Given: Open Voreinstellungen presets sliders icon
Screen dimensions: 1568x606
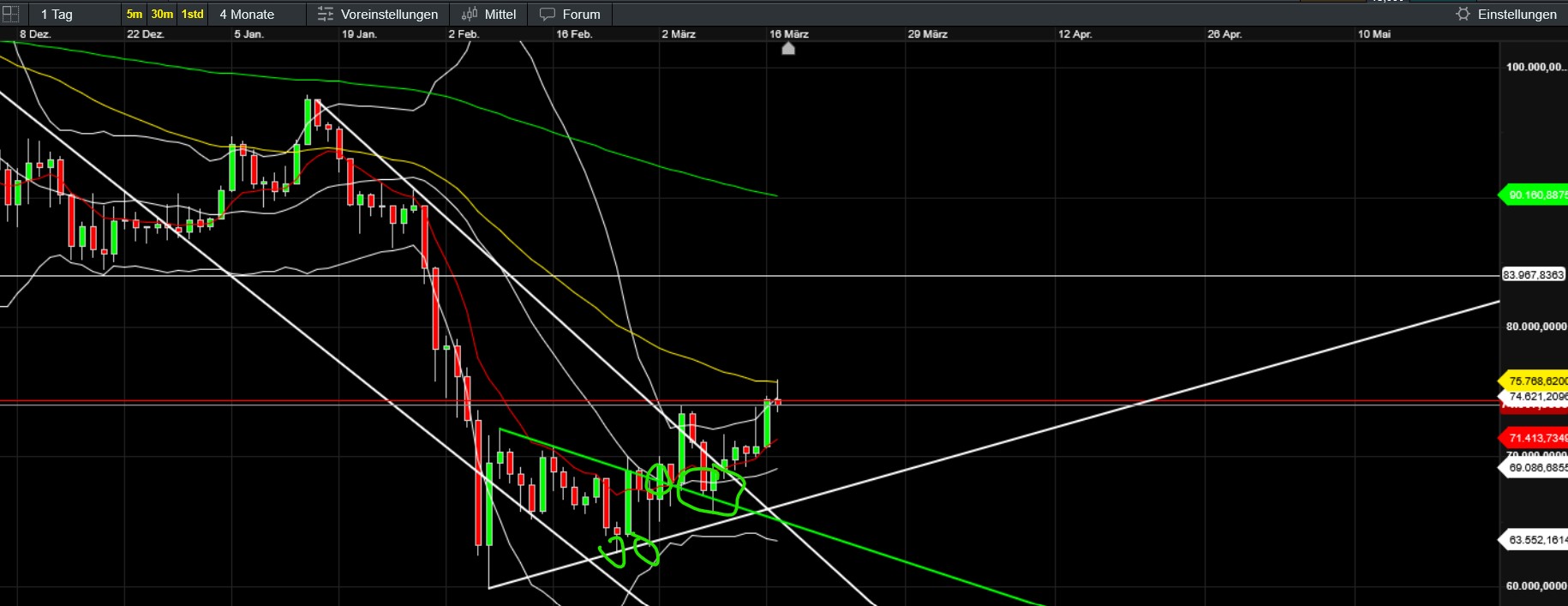Looking at the screenshot, I should (326, 14).
